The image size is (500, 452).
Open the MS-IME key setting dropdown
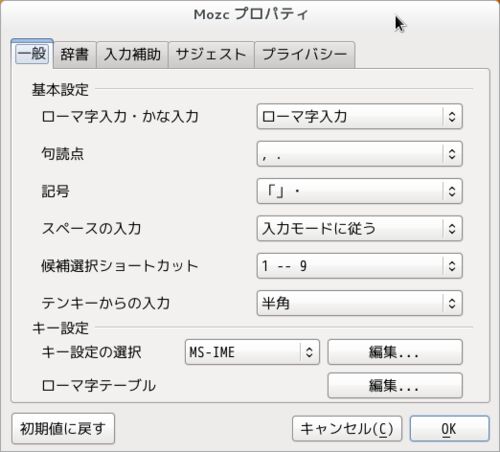(252, 352)
